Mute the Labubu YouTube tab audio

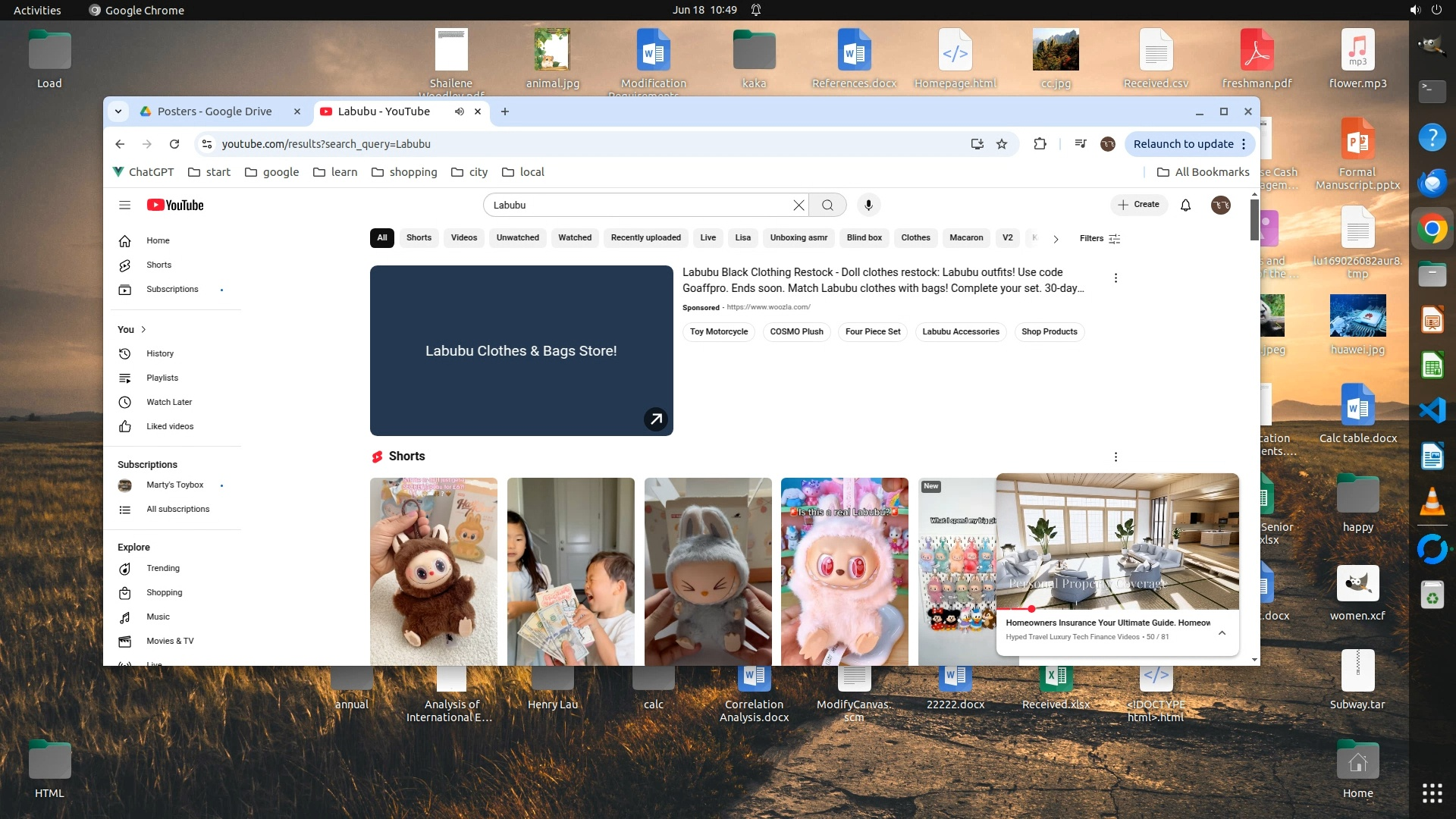point(459,111)
